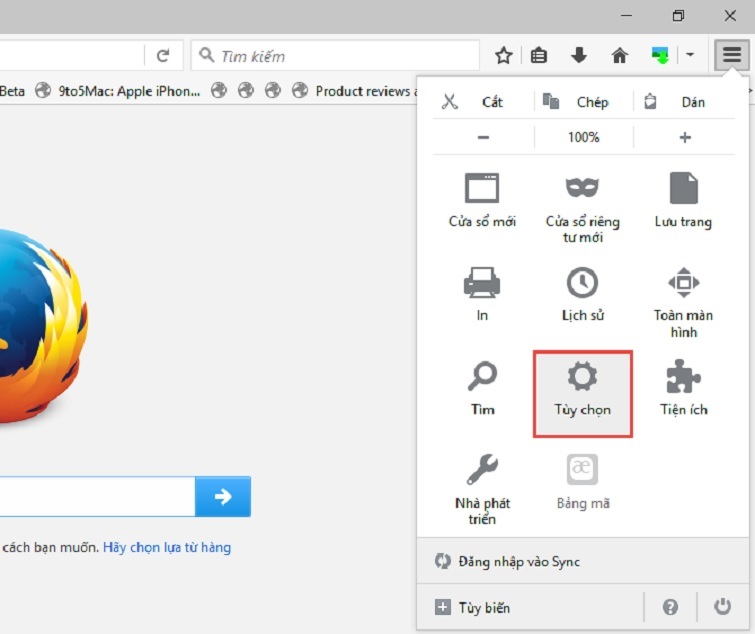The width and height of the screenshot is (755, 634).
Task: Open the Hãy chọn lựa từ hàng link
Action: [167, 547]
